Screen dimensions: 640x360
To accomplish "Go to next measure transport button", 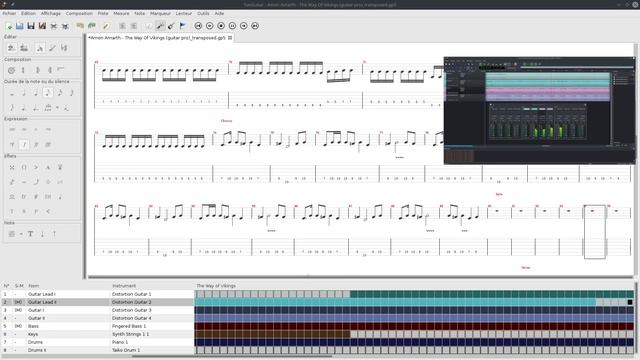I will (244, 26).
